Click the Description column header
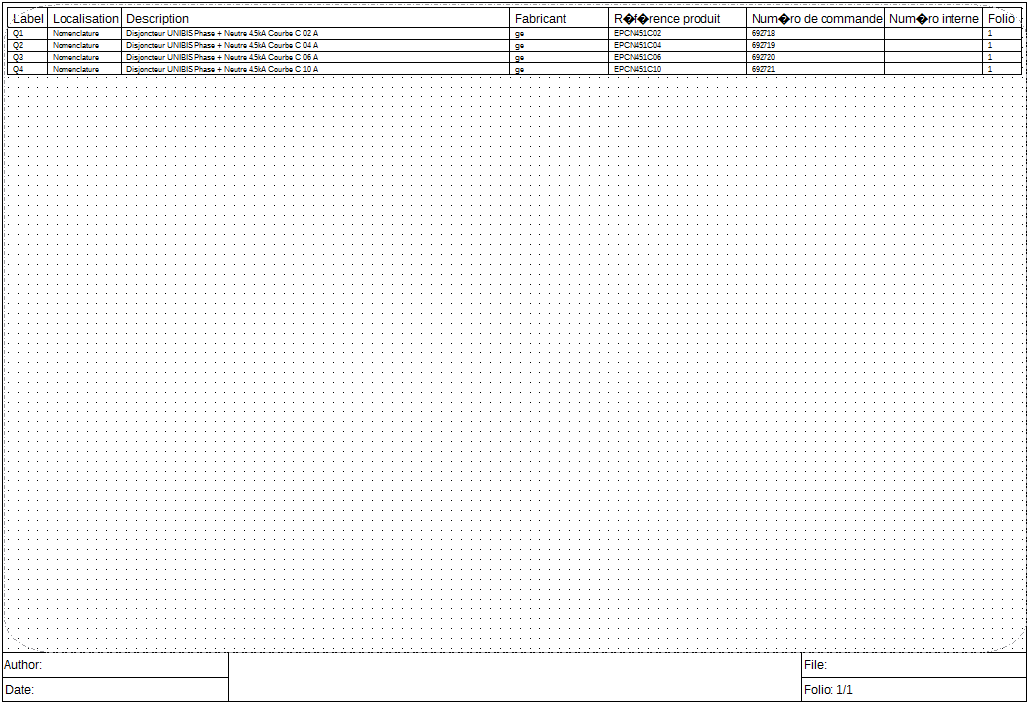 (158, 19)
